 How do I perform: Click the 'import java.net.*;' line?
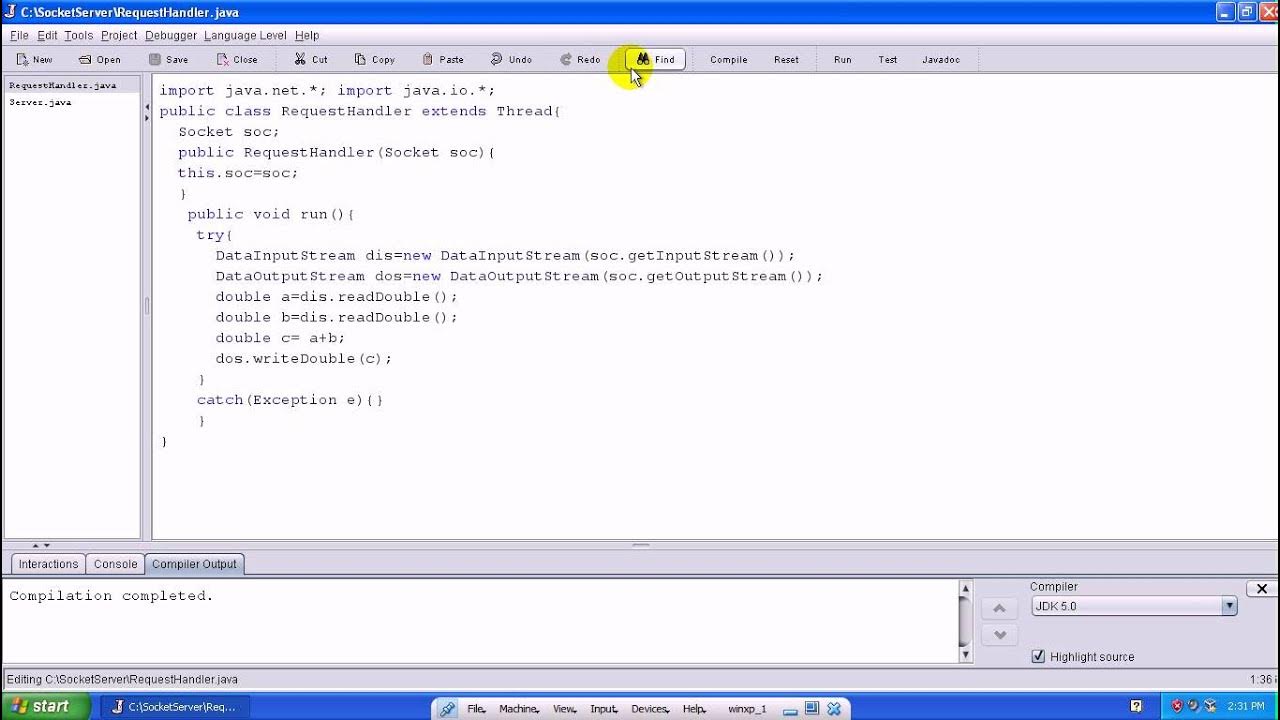click(x=243, y=90)
